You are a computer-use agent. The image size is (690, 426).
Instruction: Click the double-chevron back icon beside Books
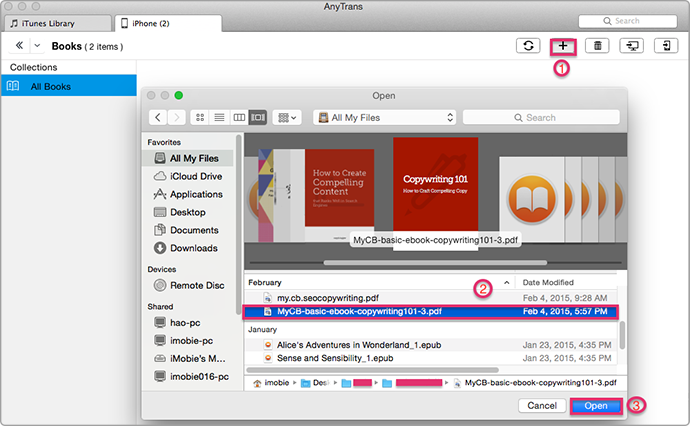tap(19, 45)
